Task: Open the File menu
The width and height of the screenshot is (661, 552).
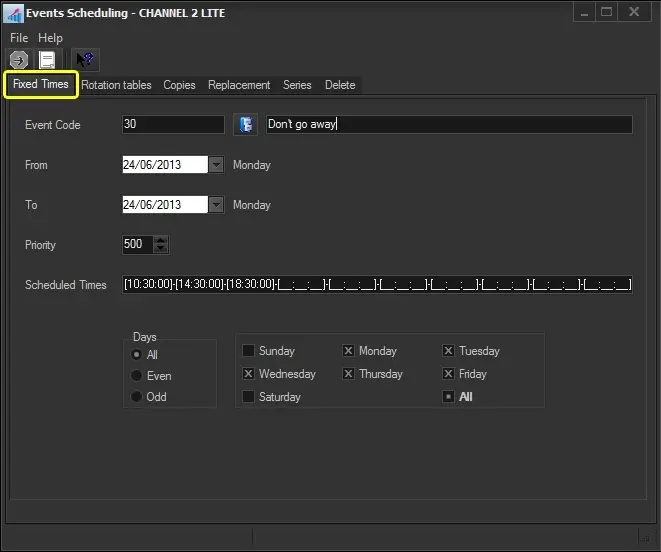Action: (x=19, y=38)
